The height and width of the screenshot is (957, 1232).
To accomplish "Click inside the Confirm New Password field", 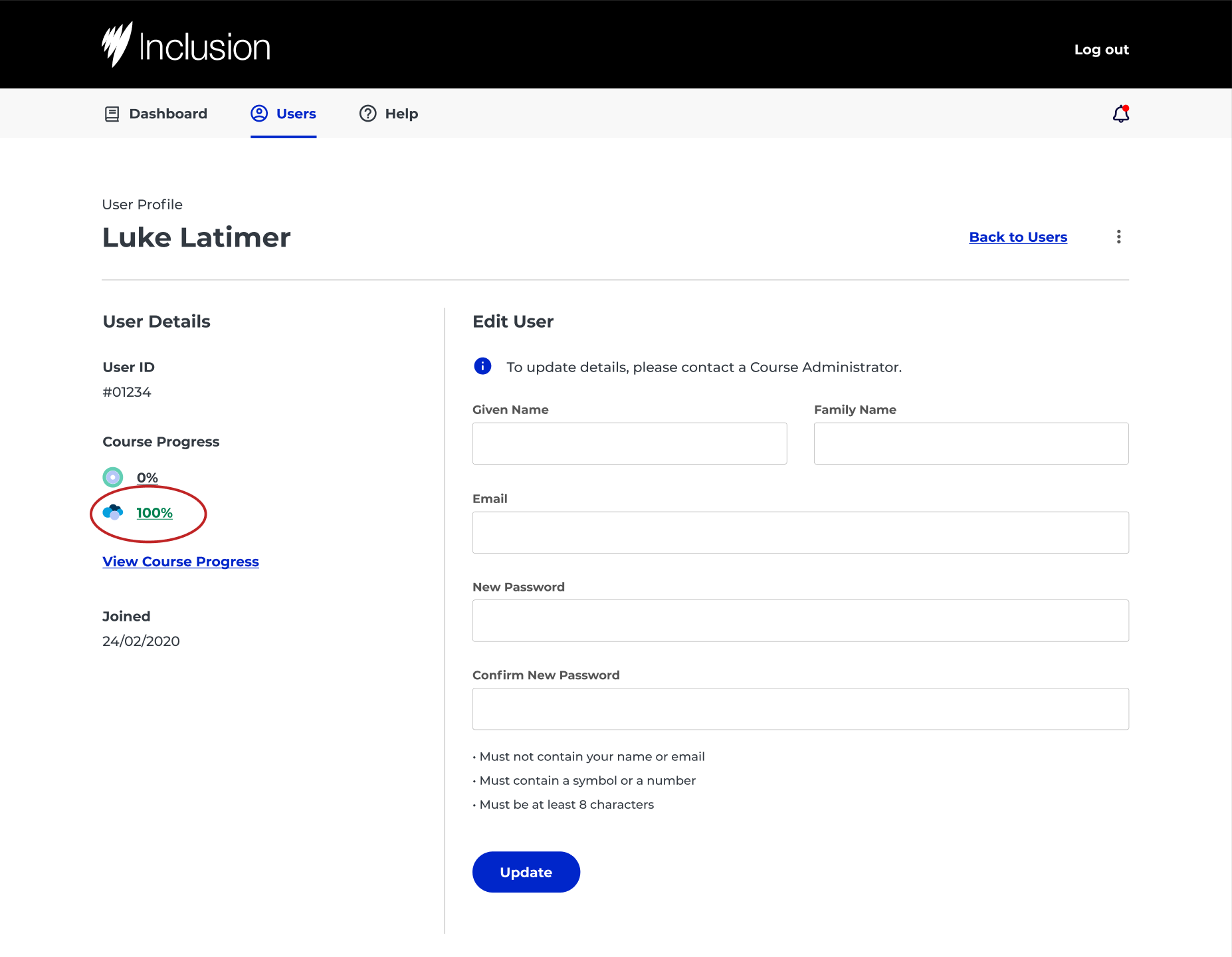I will [x=800, y=708].
